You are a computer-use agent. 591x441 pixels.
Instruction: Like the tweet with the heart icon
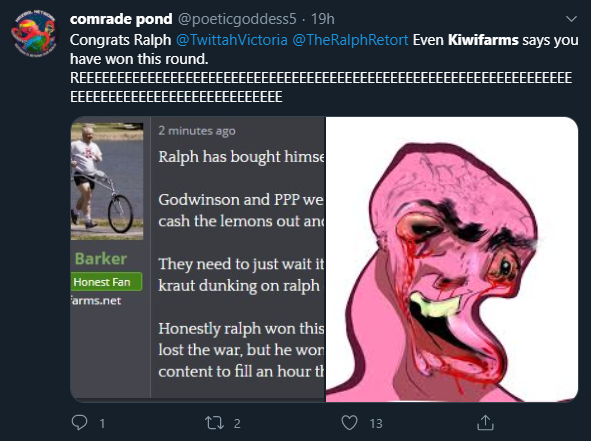point(349,423)
